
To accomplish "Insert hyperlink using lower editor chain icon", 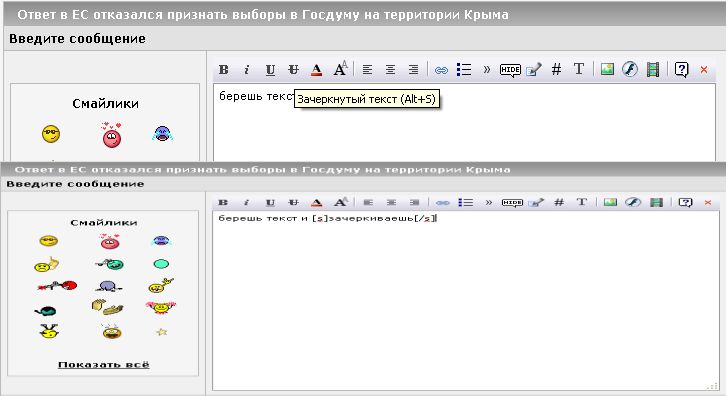I will [443, 203].
